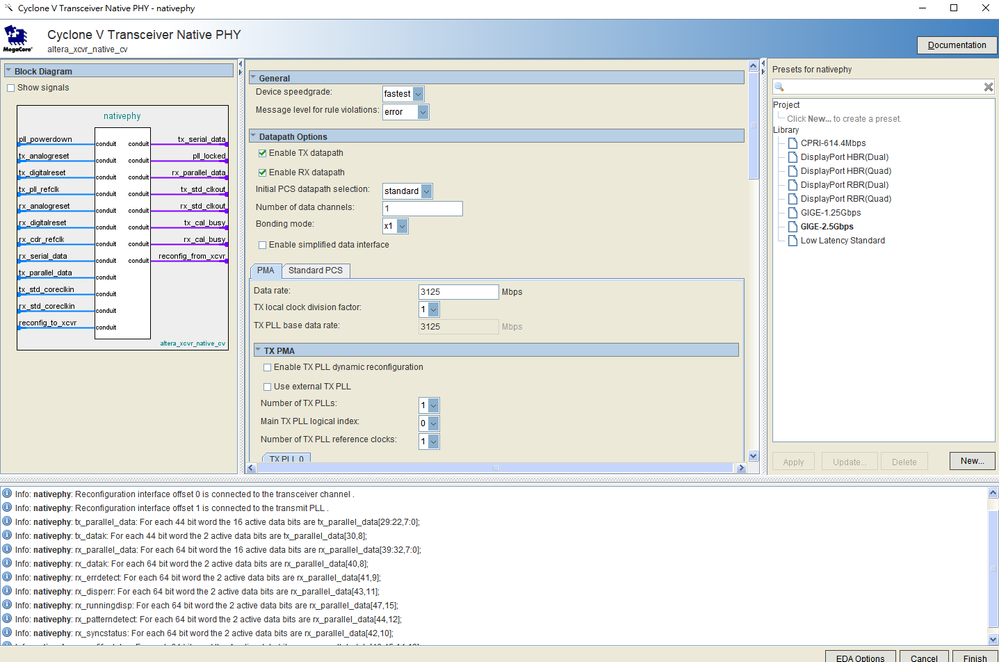Check Enable simplified data interface
Screen dimensions: 999x662
pyautogui.click(x=263, y=245)
